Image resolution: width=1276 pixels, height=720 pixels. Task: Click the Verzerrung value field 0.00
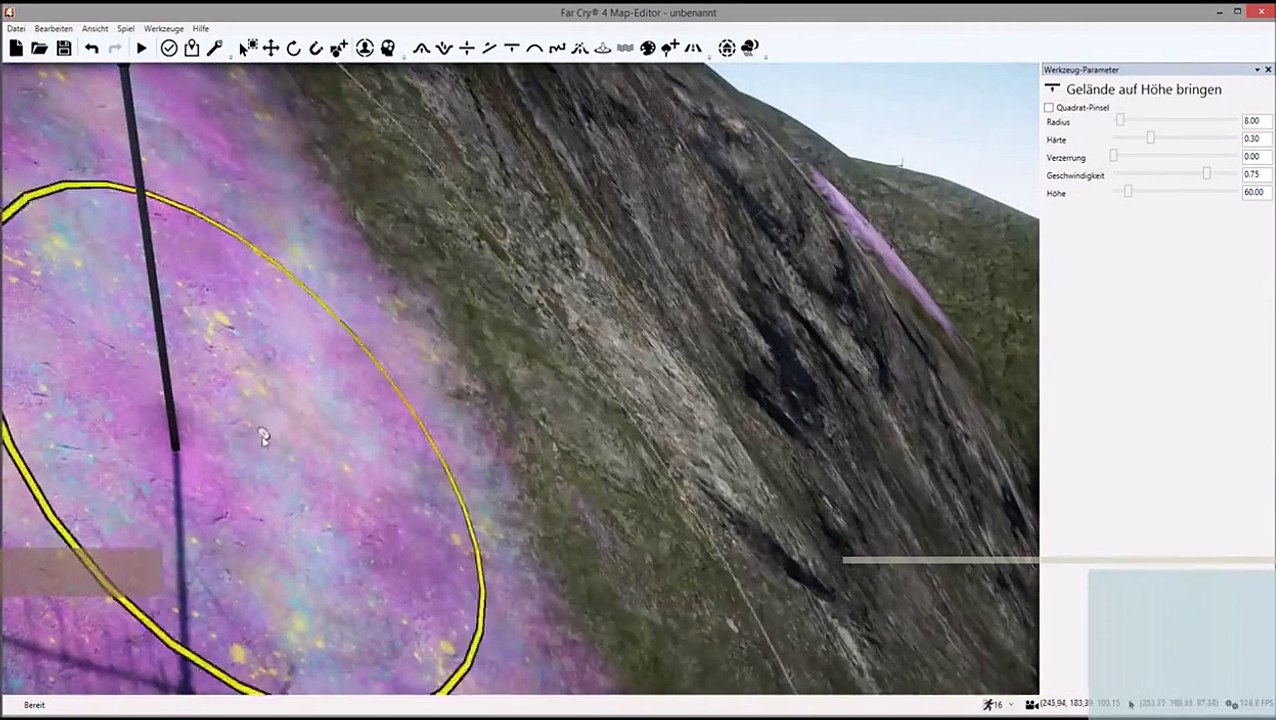1256,157
